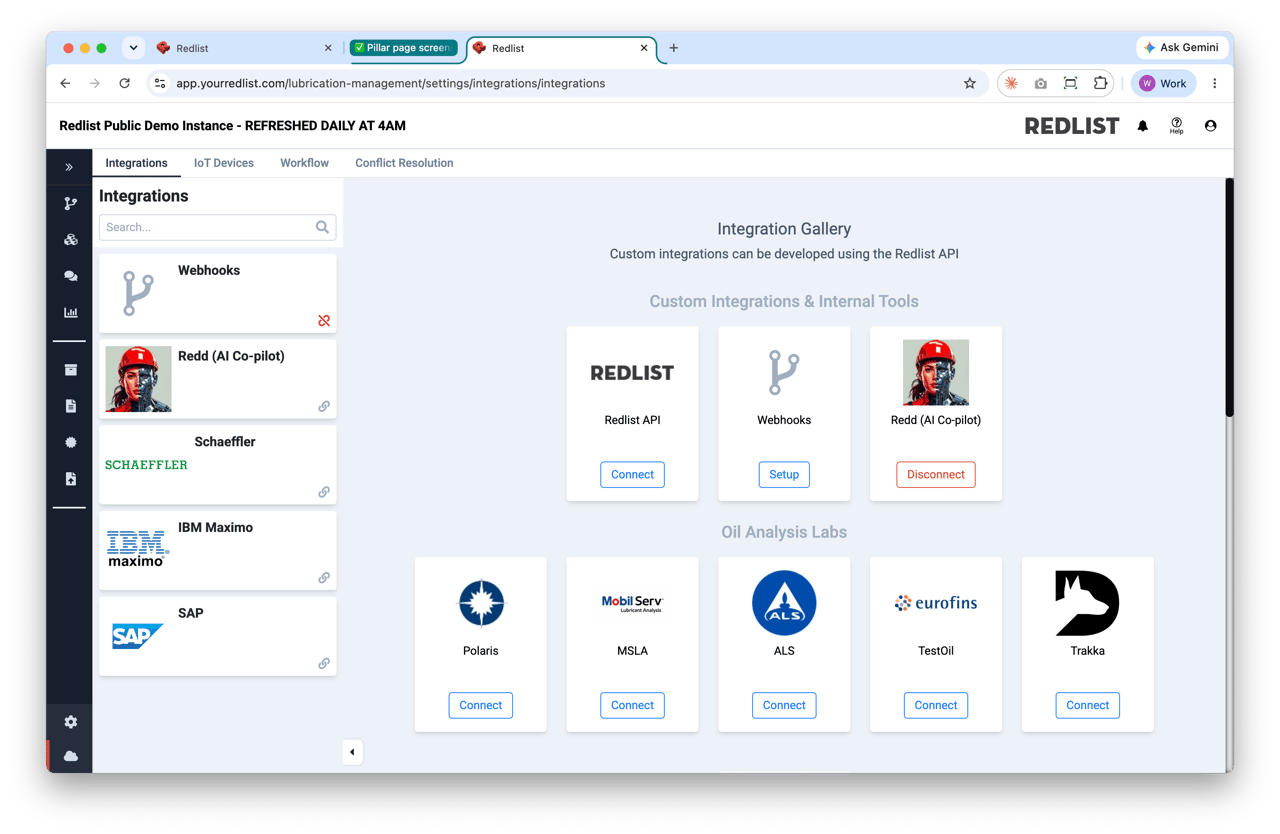Image resolution: width=1280 pixels, height=834 pixels.
Task: Open the branch icon in the left sidebar
Action: [70, 204]
